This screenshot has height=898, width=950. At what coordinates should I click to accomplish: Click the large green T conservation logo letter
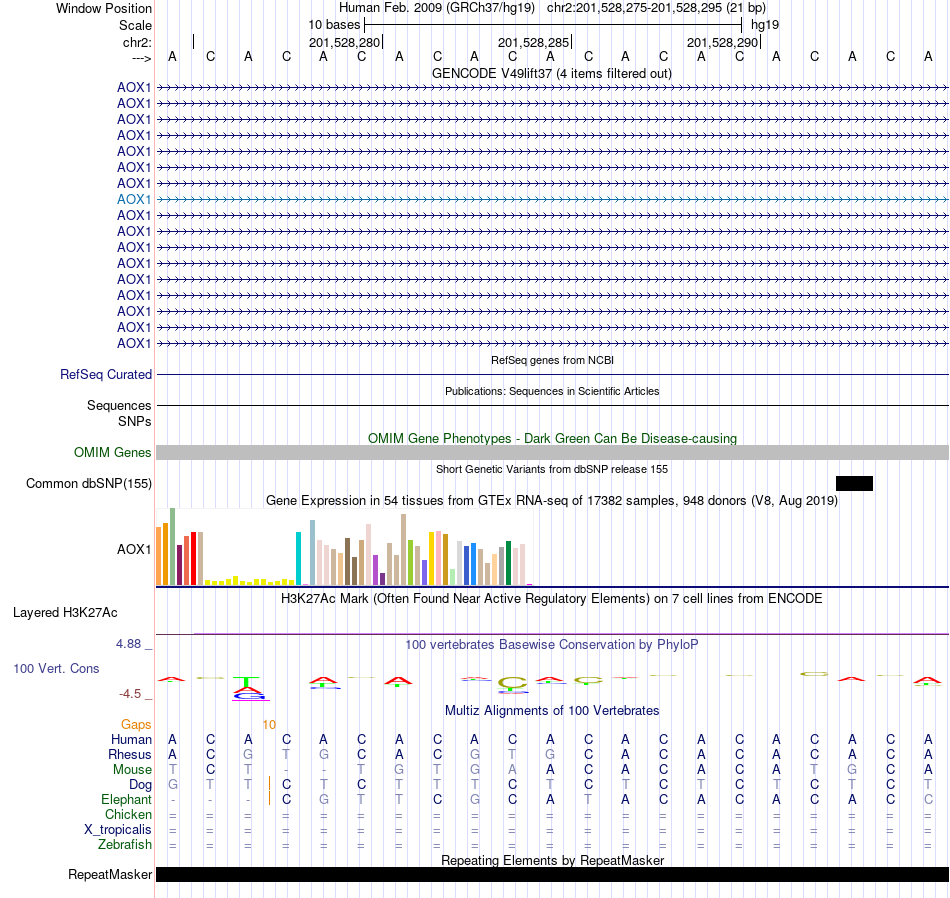246,683
